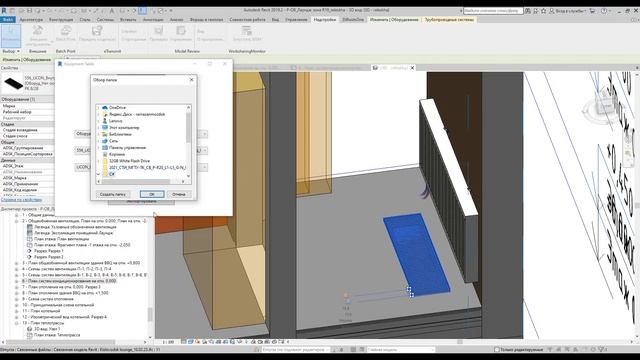The image size is (640, 360).
Task: Click the Revit application logo icon
Action: (4, 11)
